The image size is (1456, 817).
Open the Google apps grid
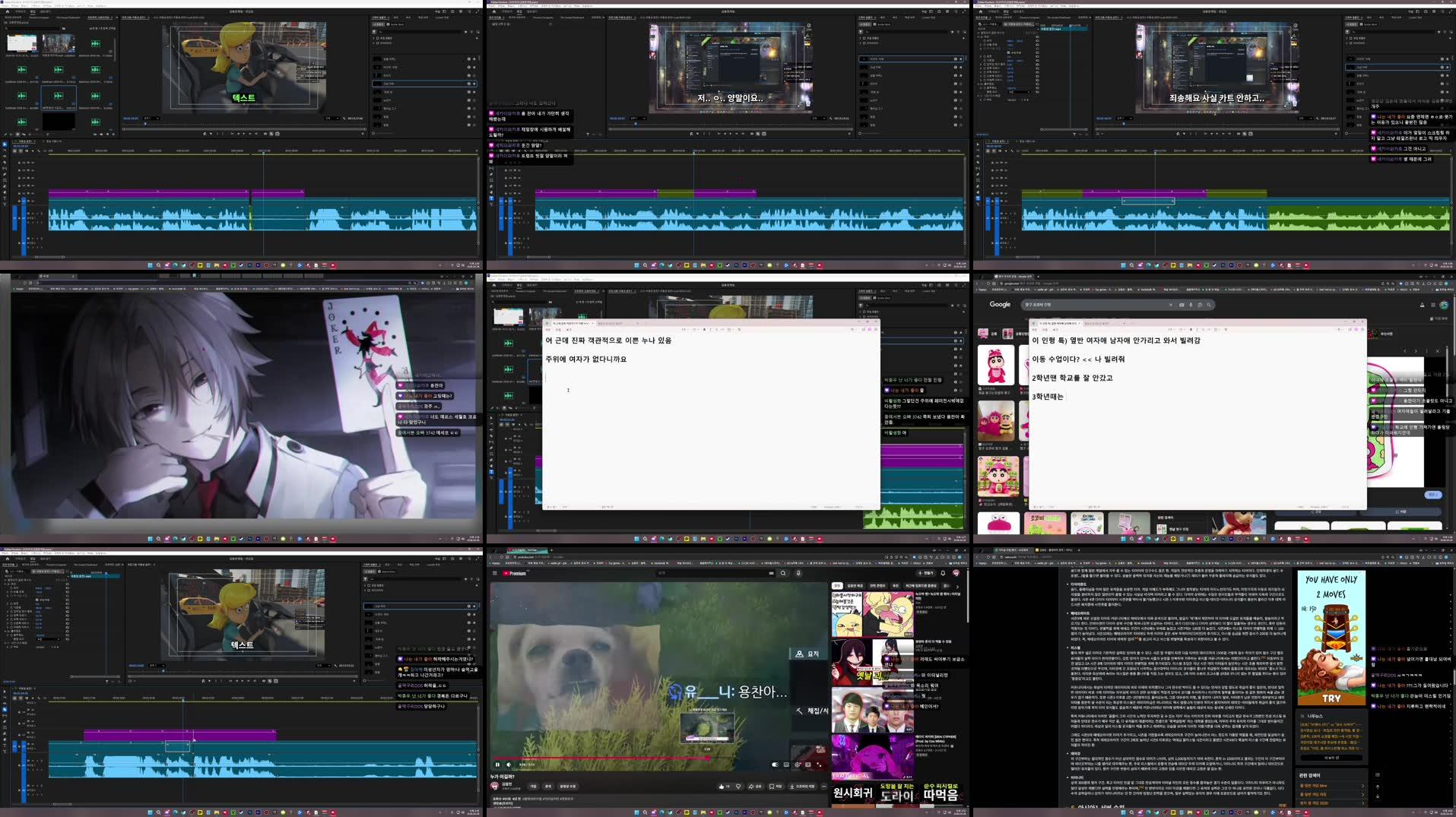pyautogui.click(x=1433, y=305)
